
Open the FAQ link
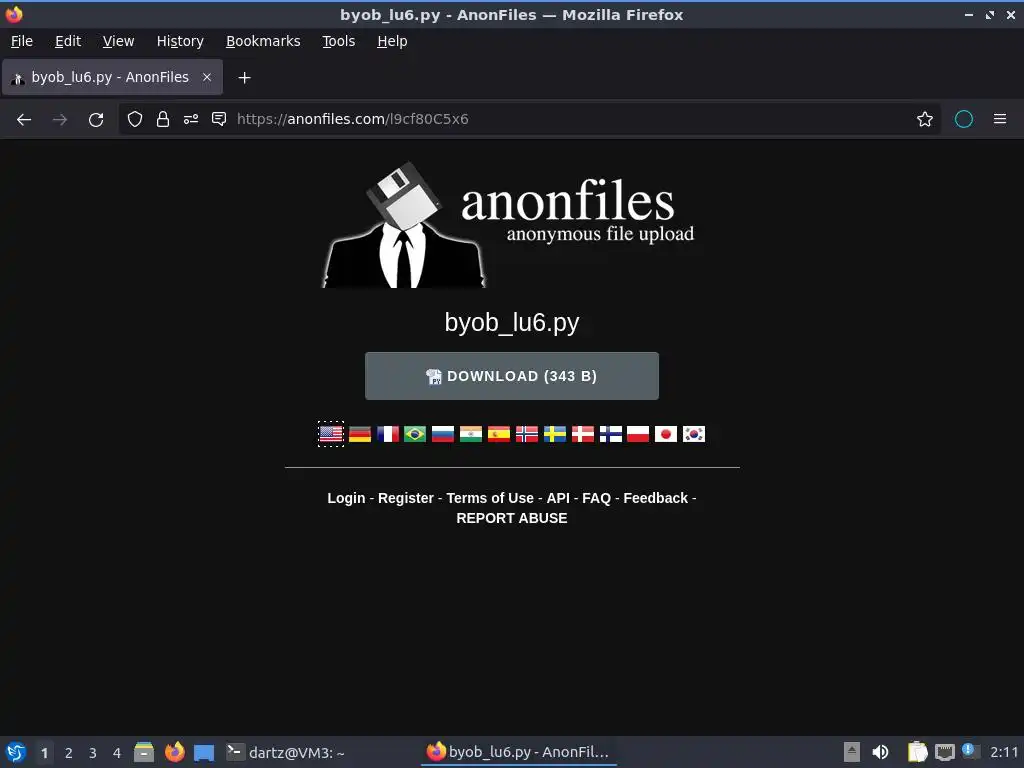pyautogui.click(x=596, y=498)
